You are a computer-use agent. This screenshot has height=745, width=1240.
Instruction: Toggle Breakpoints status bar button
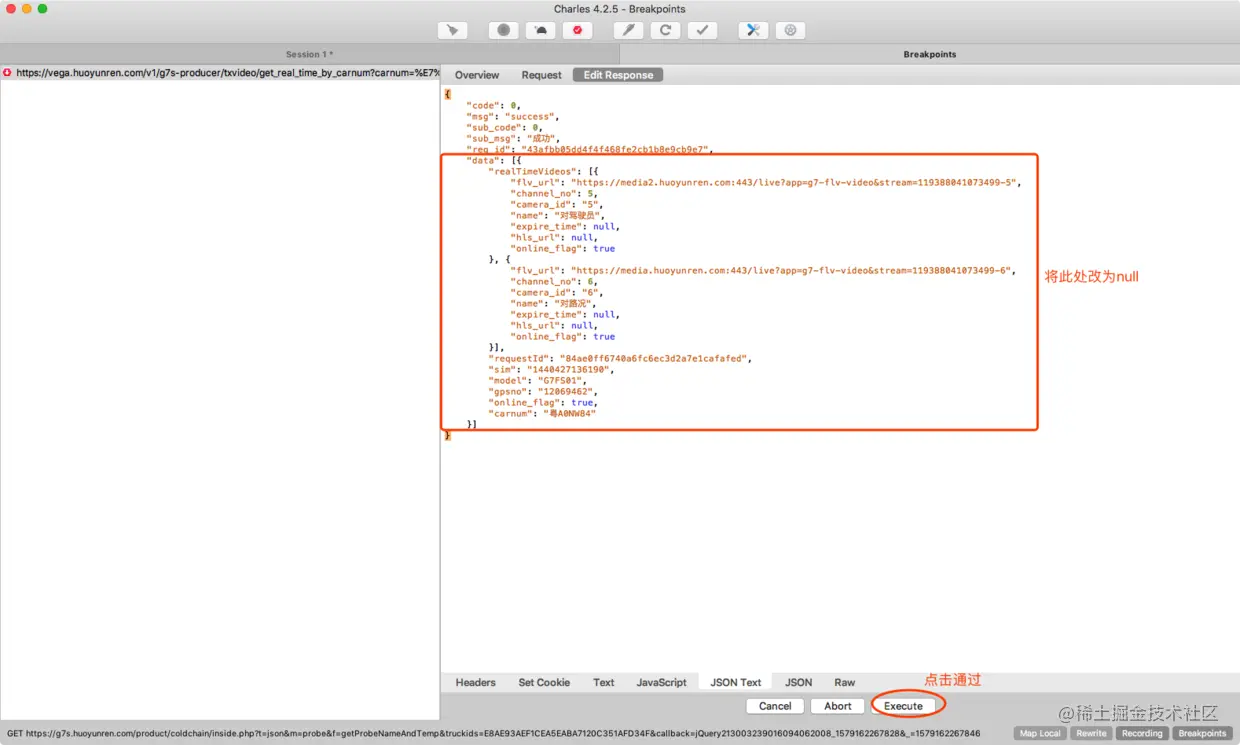tap(1202, 733)
